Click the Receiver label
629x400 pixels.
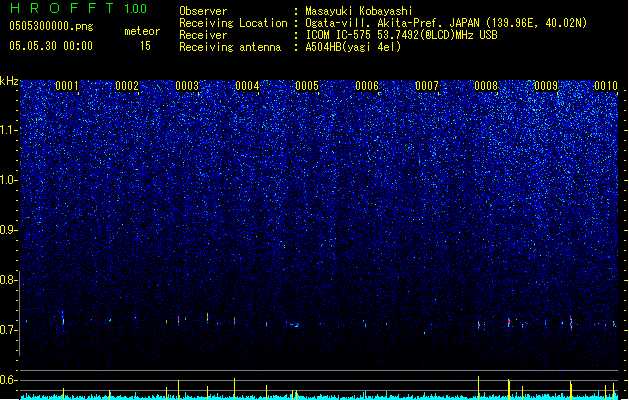[x=203, y=35]
